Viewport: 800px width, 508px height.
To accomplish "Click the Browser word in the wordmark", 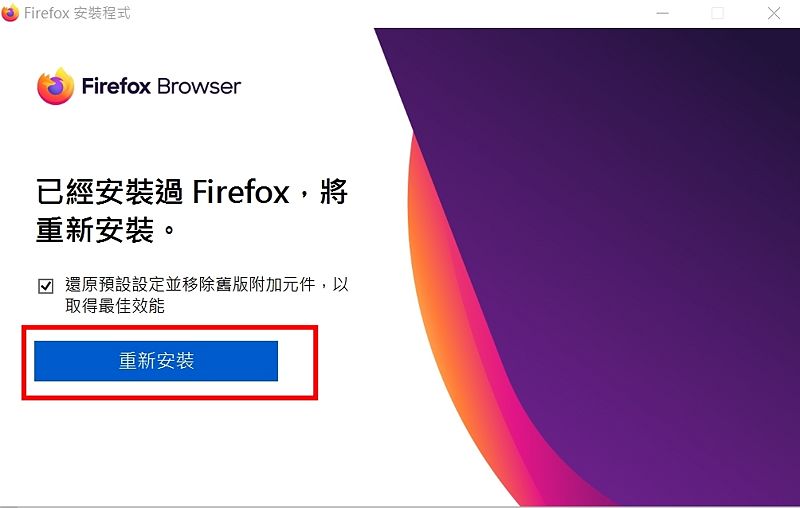I will click(199, 86).
